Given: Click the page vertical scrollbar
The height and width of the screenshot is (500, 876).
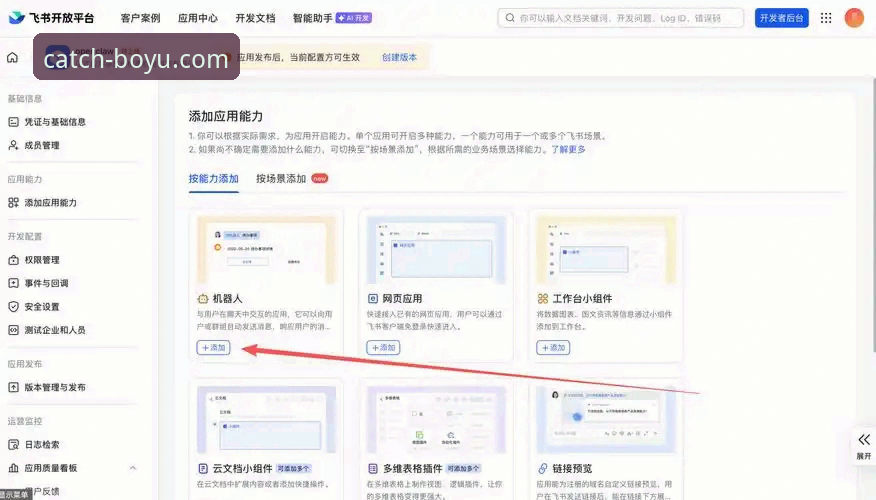Looking at the screenshot, I should coord(873,215).
